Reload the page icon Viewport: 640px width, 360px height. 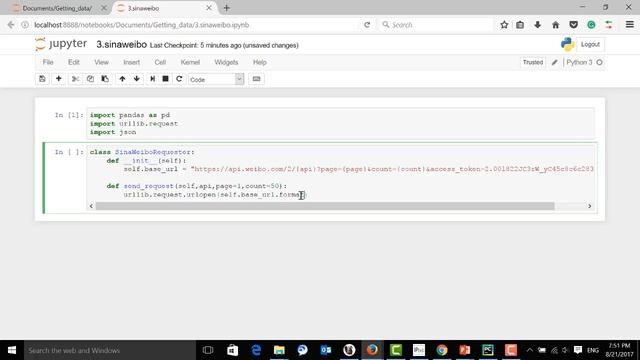367,25
